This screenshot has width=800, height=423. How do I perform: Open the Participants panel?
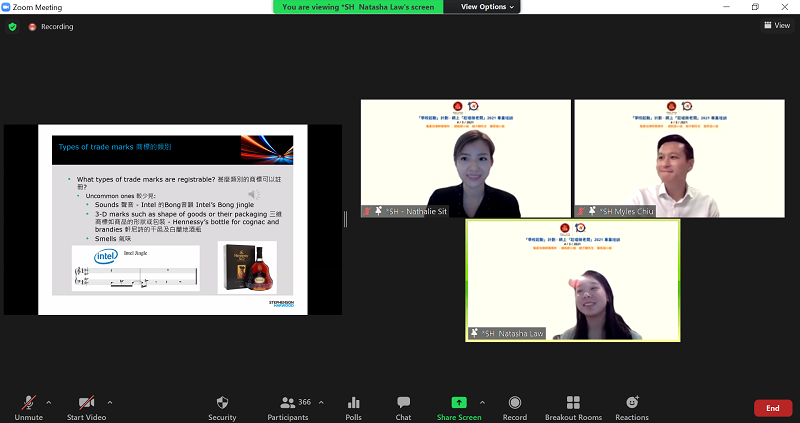pos(288,403)
